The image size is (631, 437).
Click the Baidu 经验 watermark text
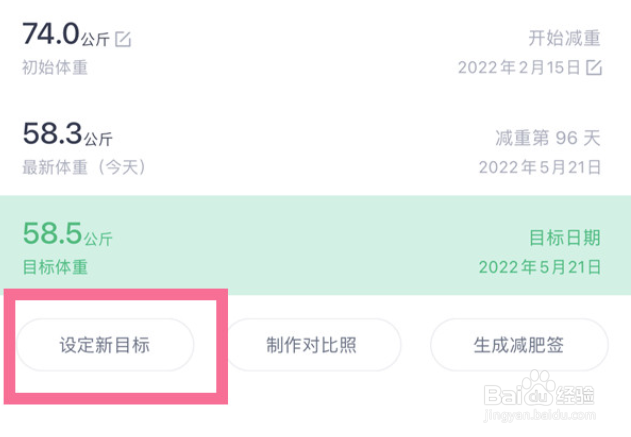click(592, 393)
